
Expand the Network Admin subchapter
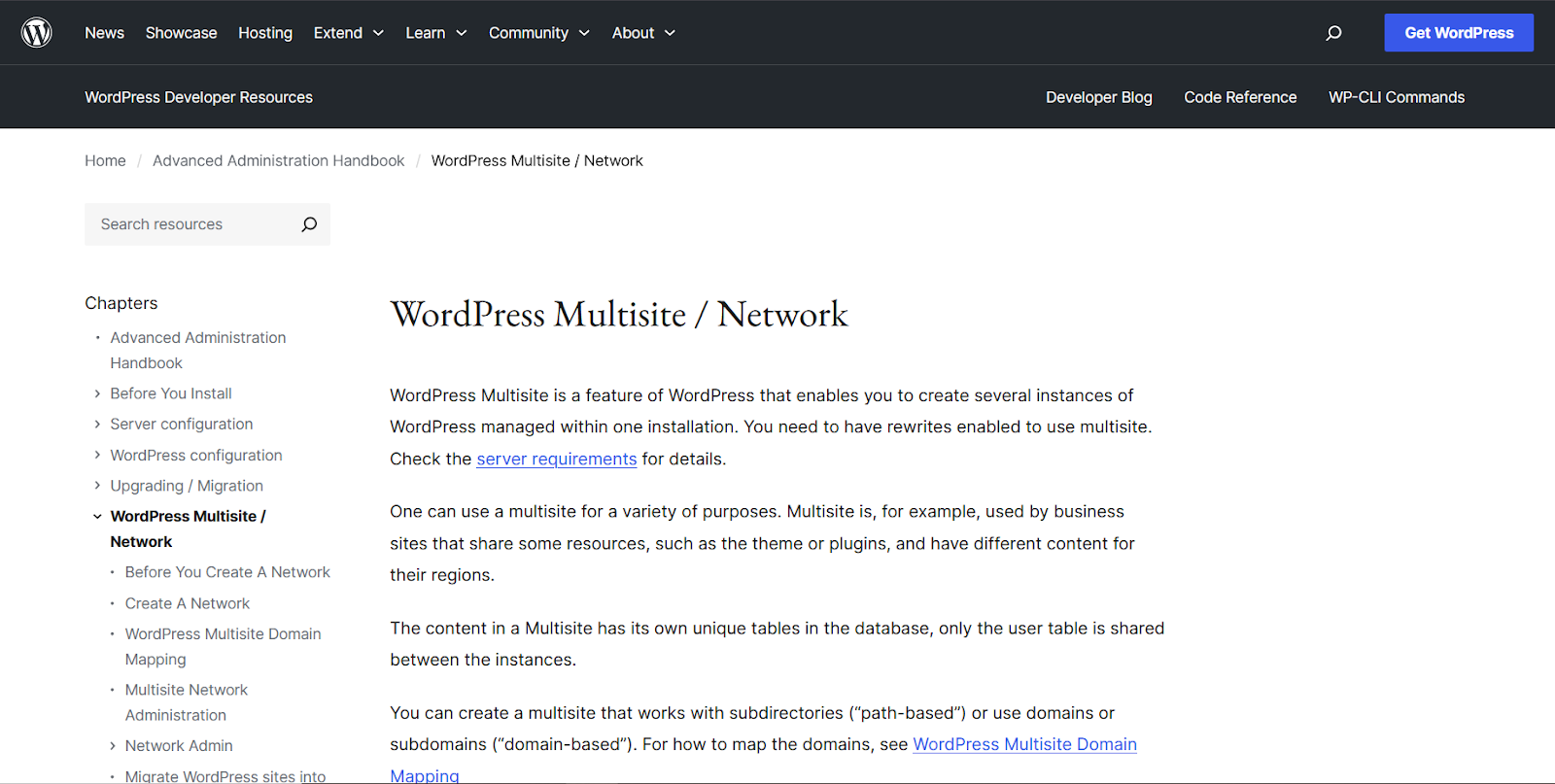[112, 746]
